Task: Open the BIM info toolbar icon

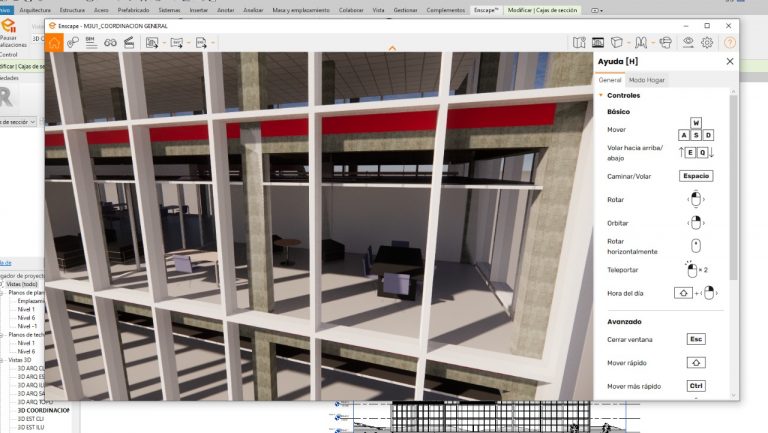Action: [91, 42]
